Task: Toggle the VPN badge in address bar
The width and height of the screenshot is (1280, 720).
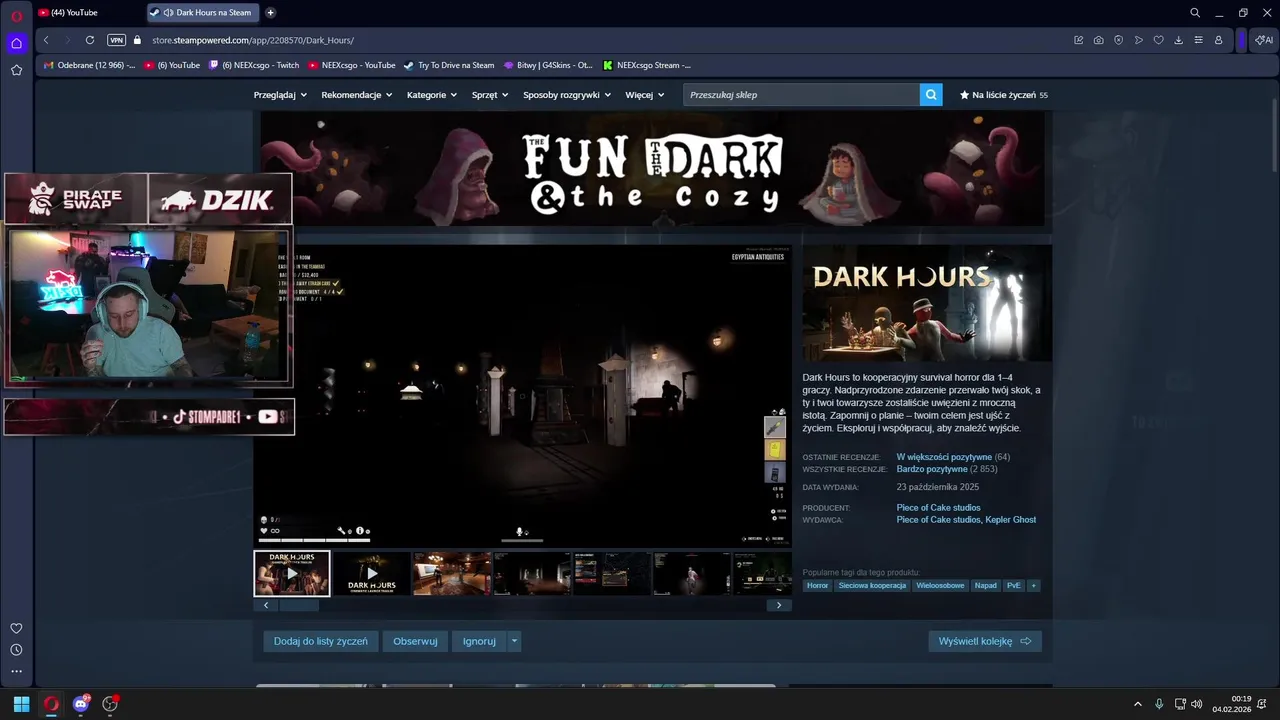Action: tap(116, 40)
